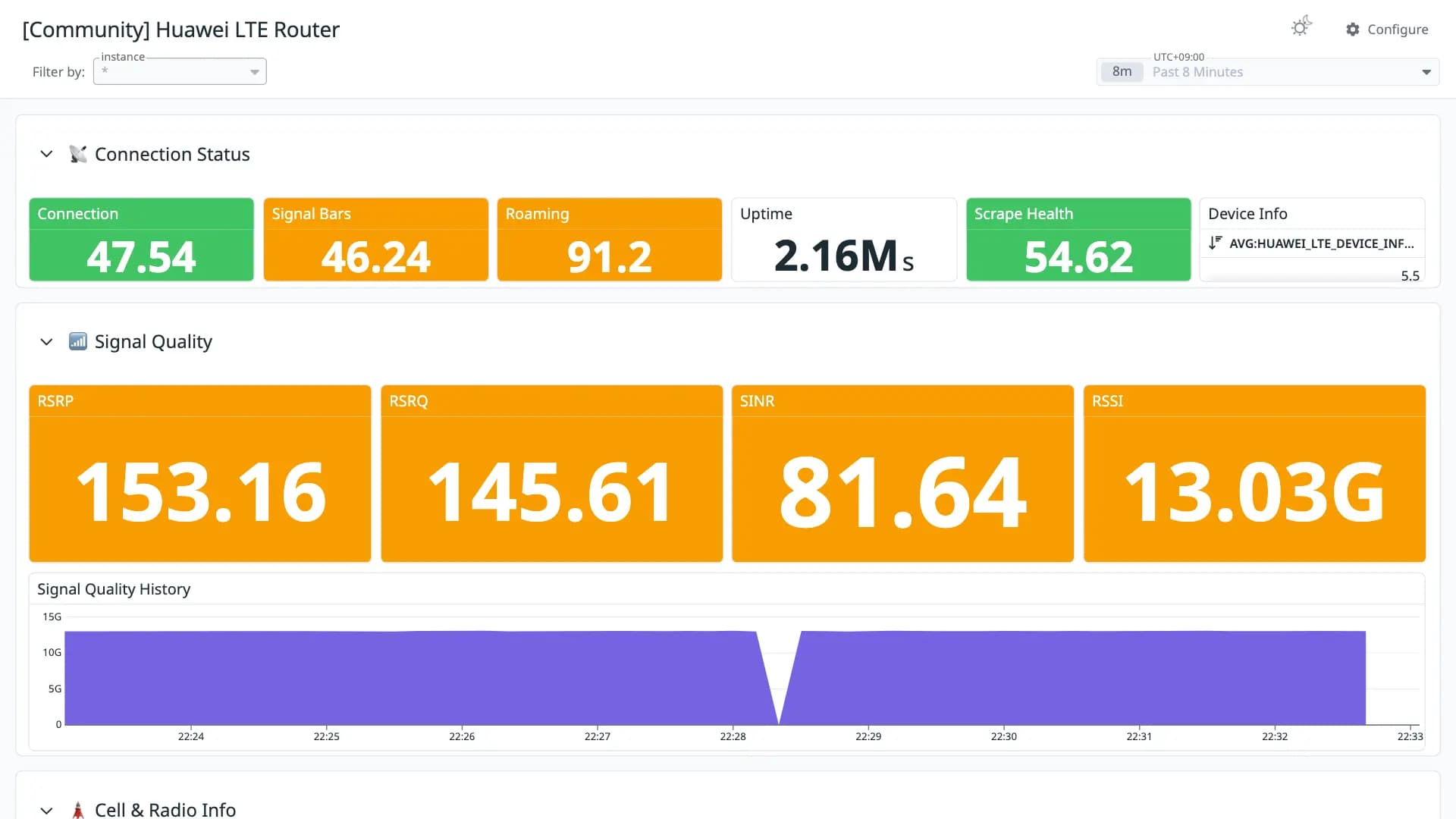Click the Signal Quality History title
1456x819 pixels.
114,589
